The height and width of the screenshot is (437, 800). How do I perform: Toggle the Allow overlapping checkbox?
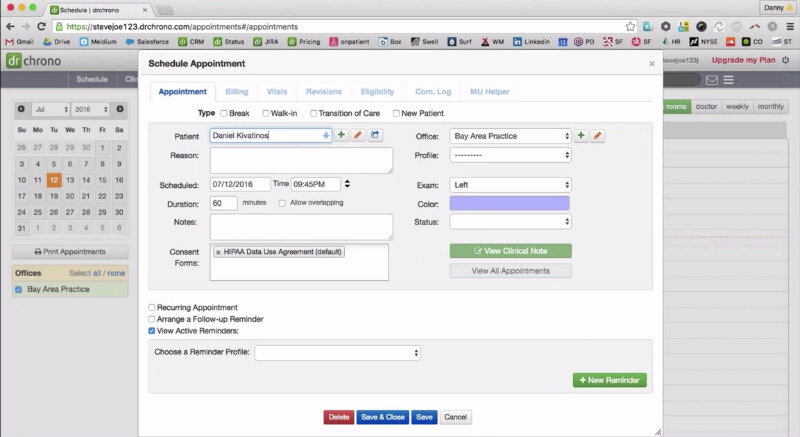(x=281, y=203)
